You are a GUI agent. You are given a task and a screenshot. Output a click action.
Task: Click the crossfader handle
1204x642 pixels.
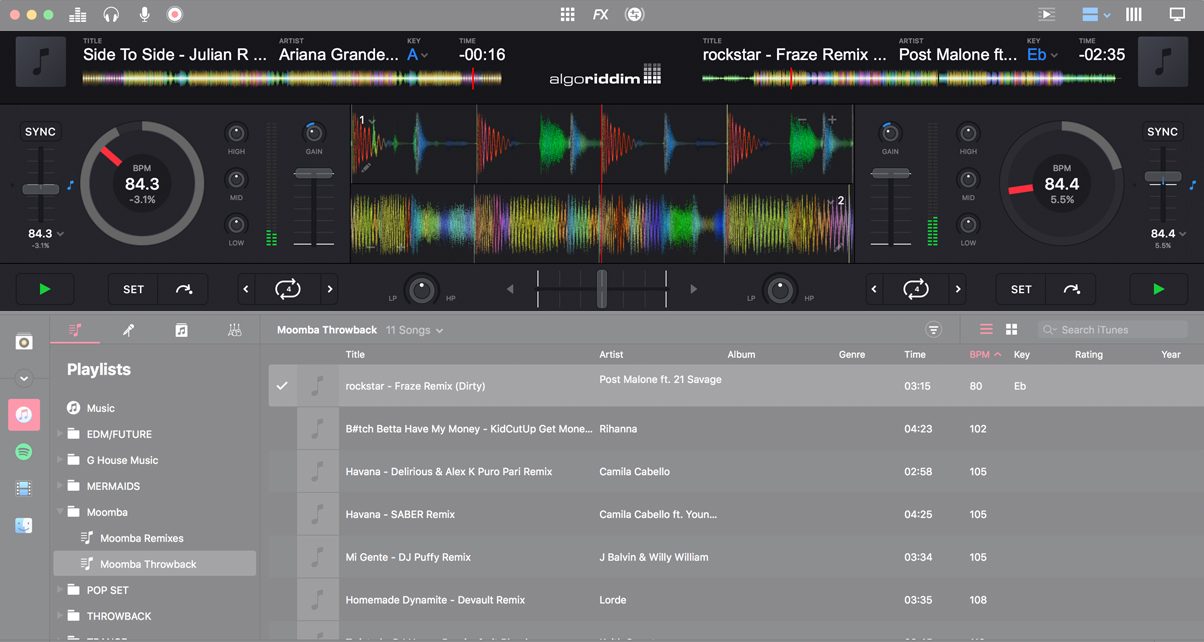pos(602,289)
